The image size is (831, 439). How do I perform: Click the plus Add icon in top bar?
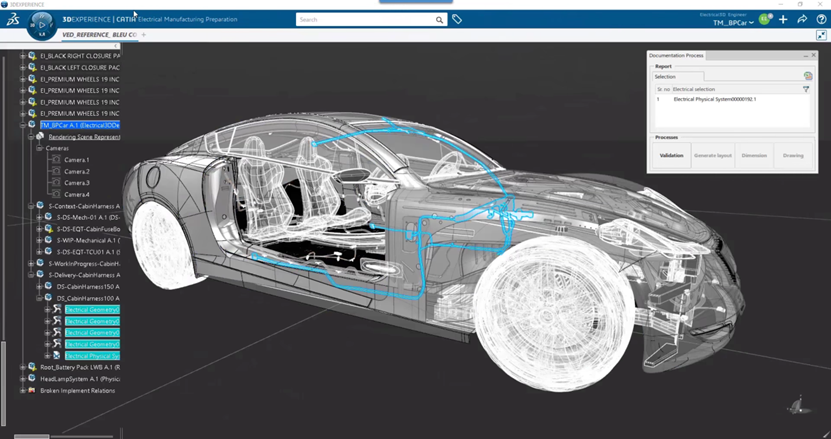pyautogui.click(x=783, y=20)
